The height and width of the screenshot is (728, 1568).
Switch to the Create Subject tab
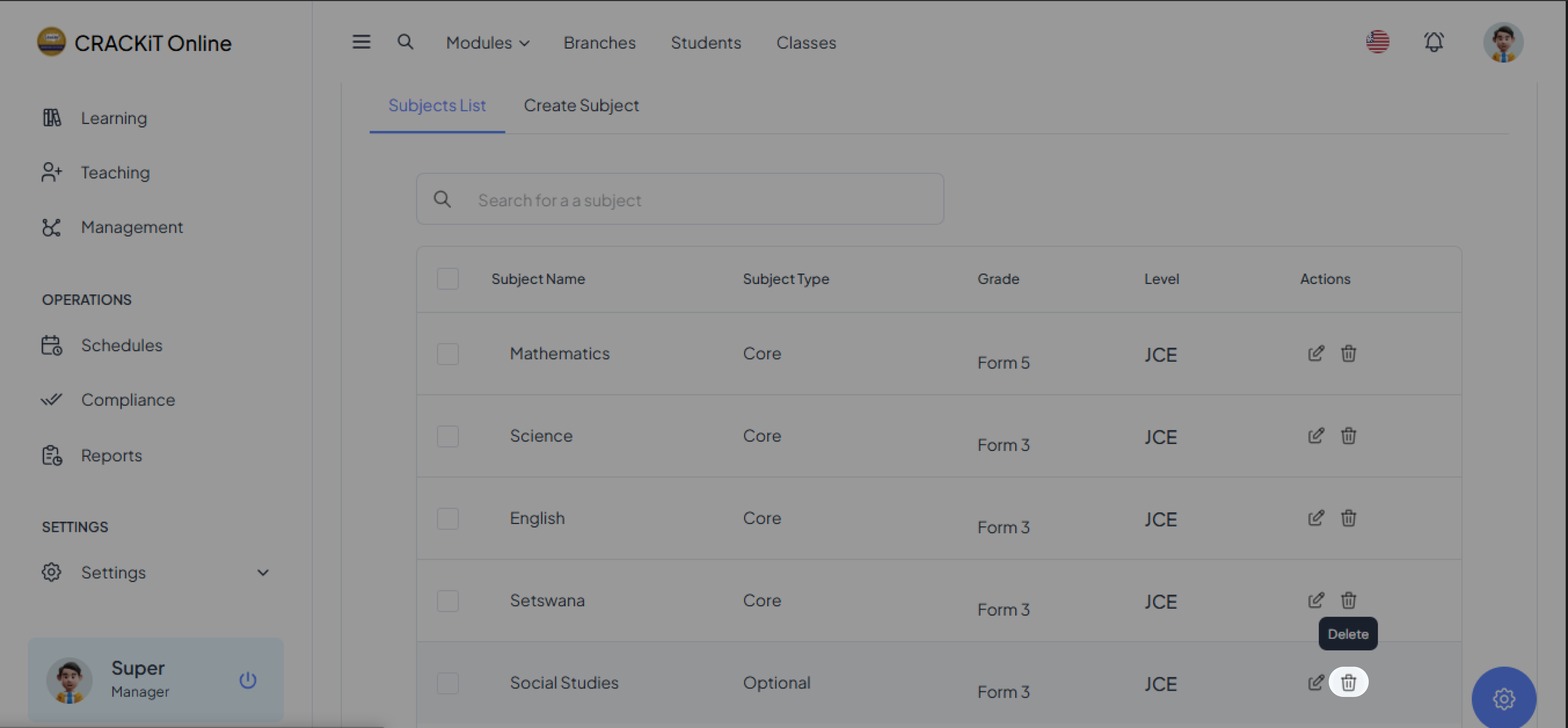581,105
